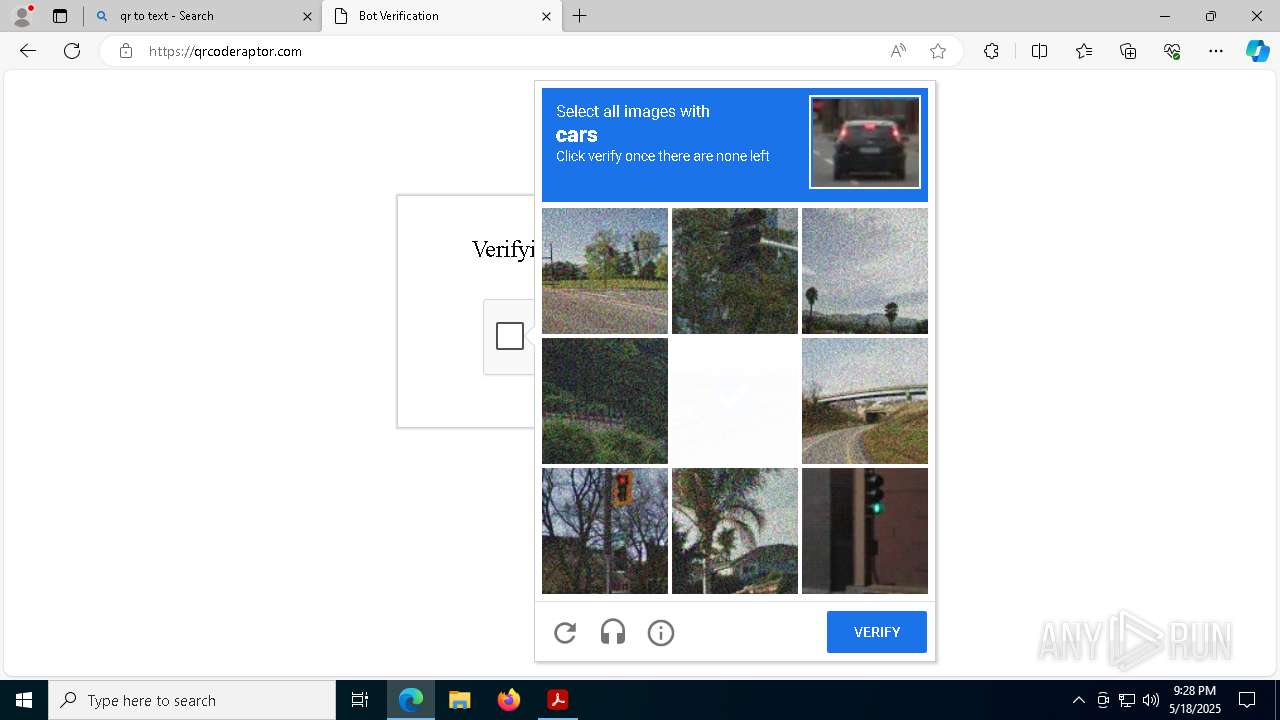Open a new tab with the plus button
The image size is (1280, 720).
point(580,16)
